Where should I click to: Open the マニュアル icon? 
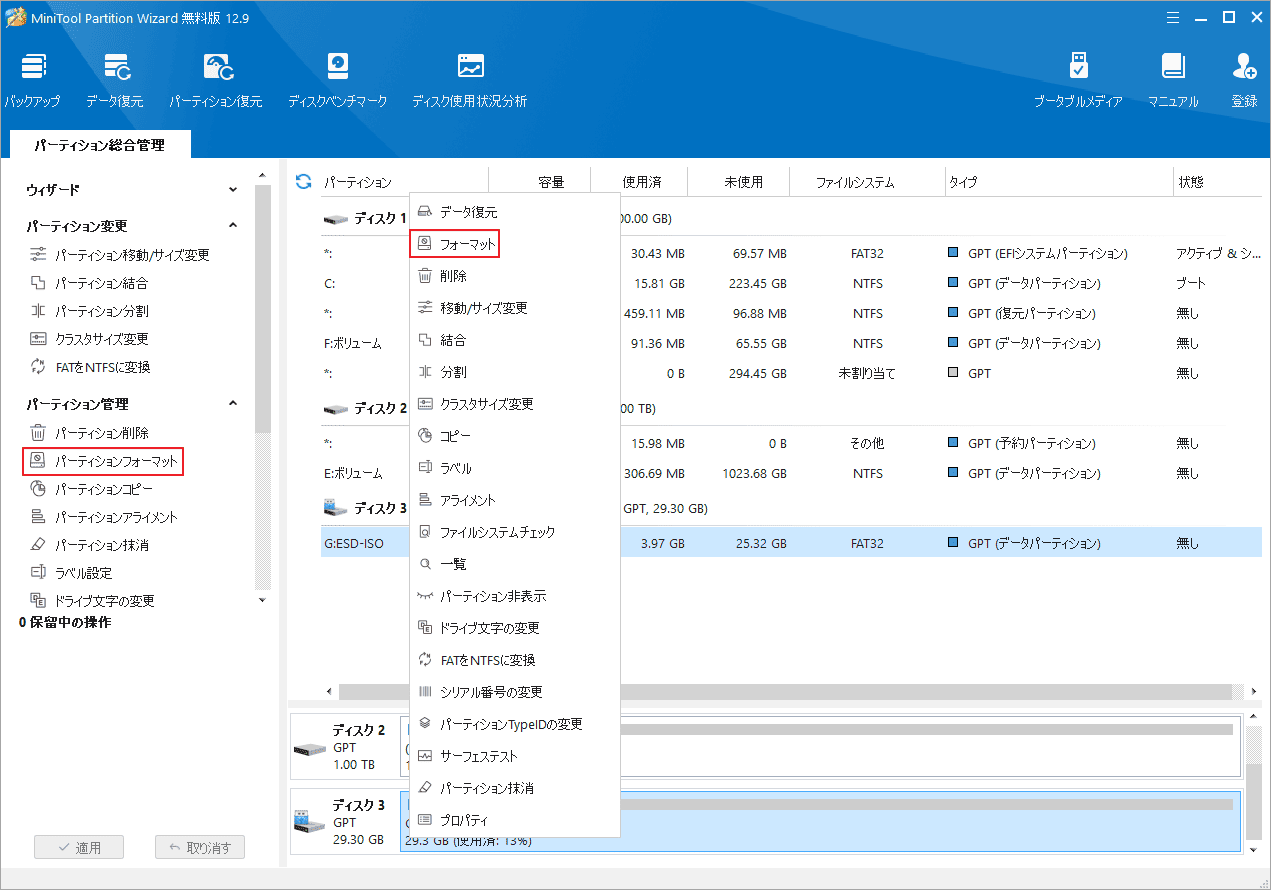point(1173,80)
